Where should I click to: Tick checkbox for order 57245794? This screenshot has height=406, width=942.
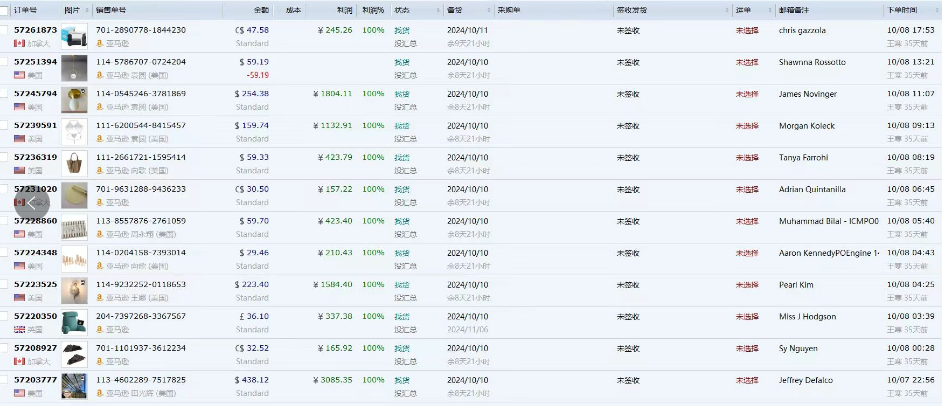(4, 94)
